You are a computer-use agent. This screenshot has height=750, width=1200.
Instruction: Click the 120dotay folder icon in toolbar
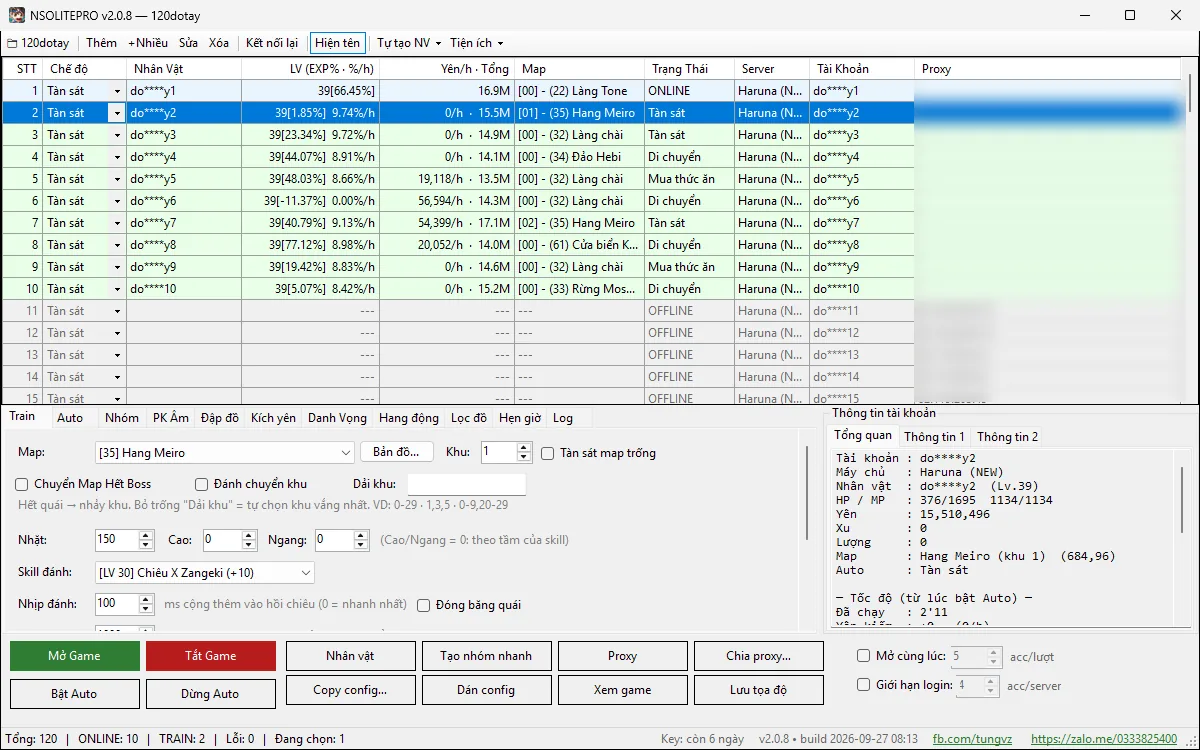12,43
